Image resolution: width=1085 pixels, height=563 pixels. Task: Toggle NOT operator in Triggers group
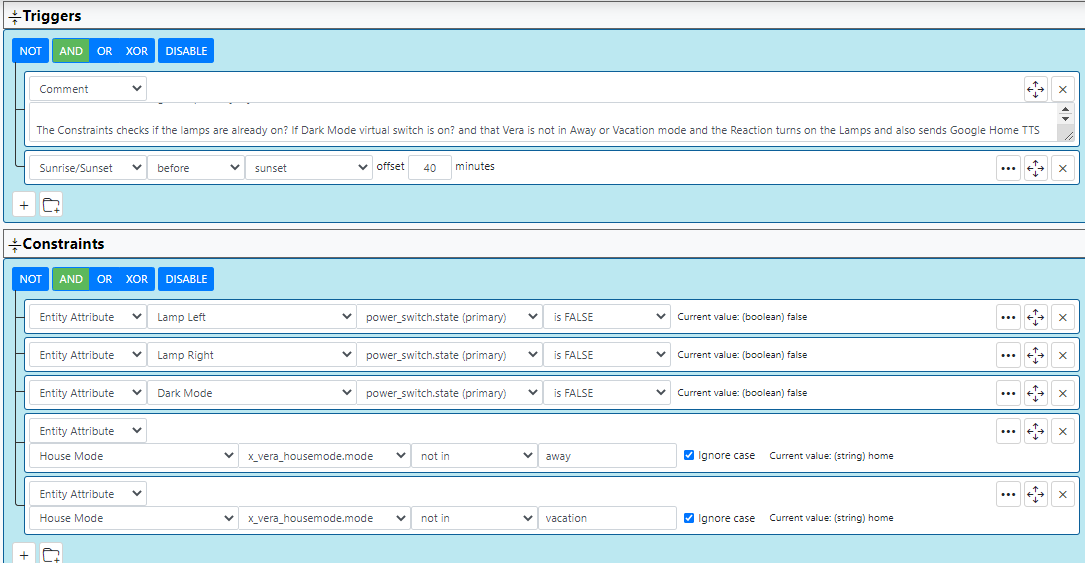click(31, 51)
